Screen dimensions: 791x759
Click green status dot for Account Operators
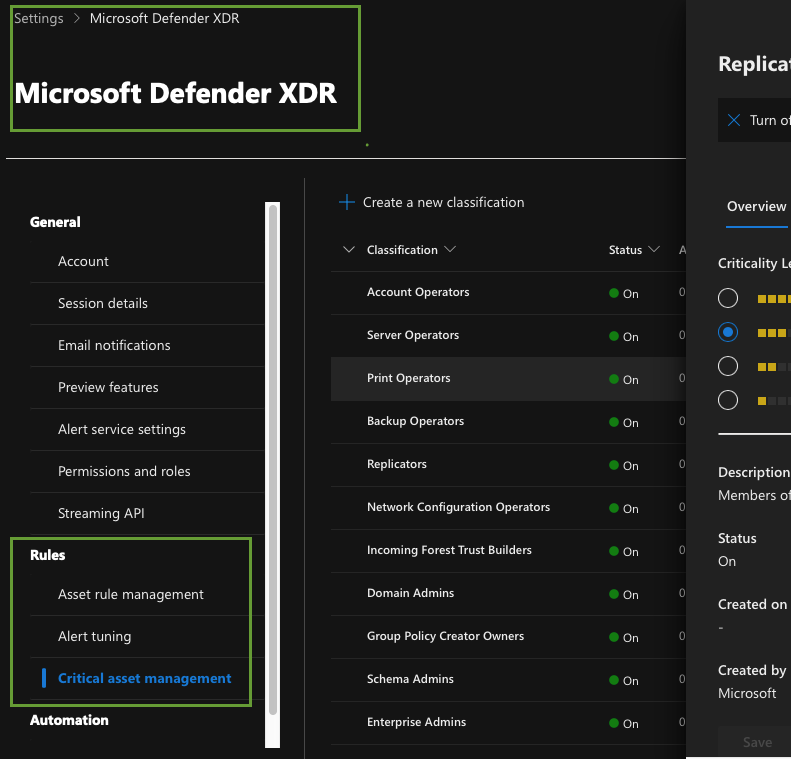click(614, 294)
